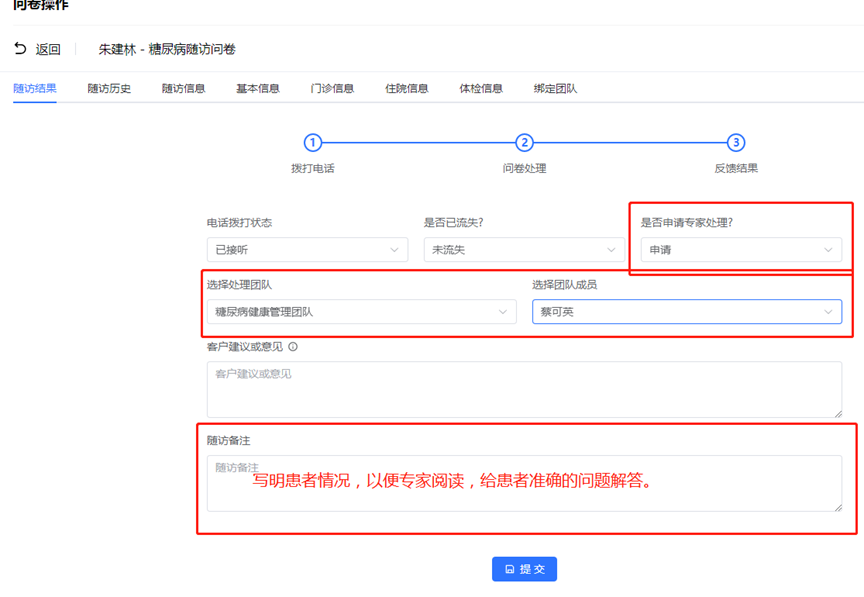Open the 选择处理团队 dropdown
The width and height of the screenshot is (864, 597).
click(x=361, y=312)
